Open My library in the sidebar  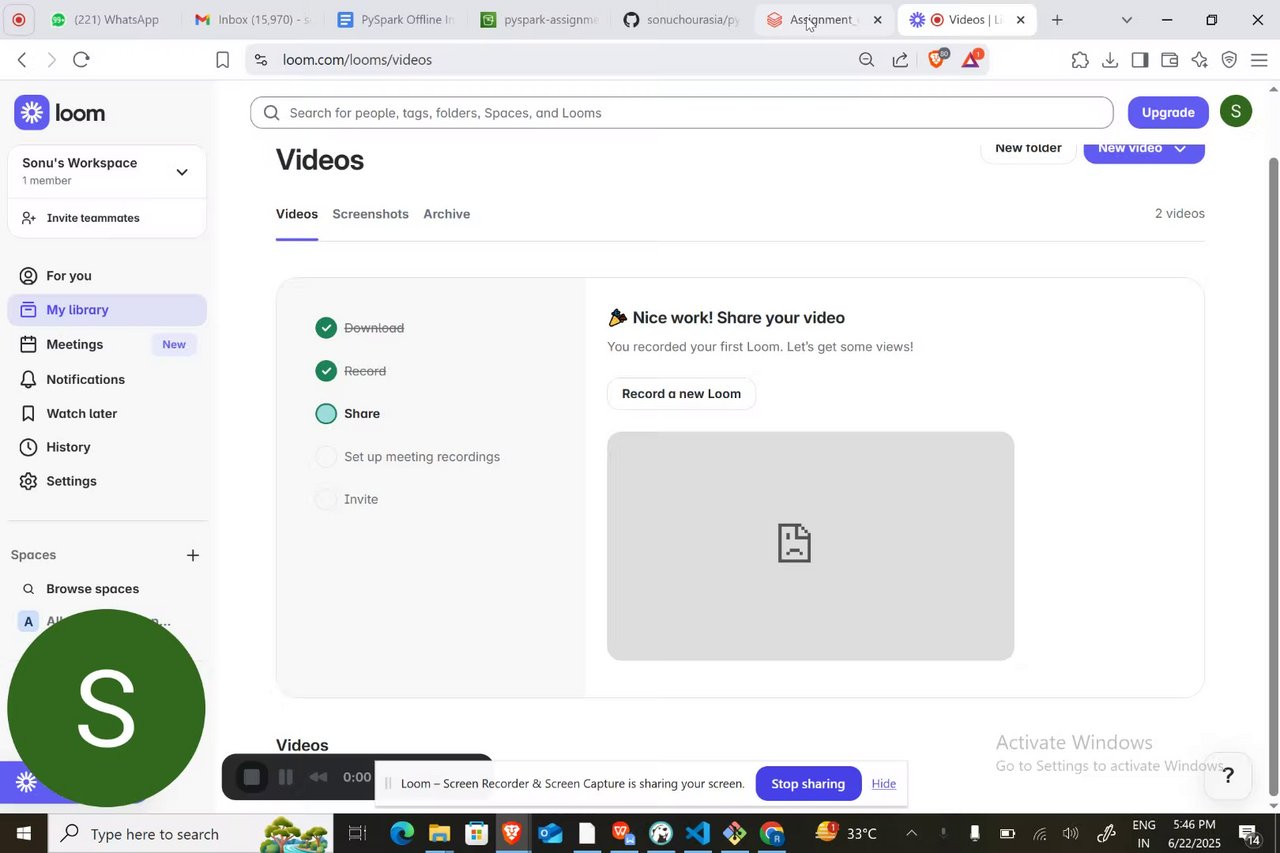[x=107, y=310]
